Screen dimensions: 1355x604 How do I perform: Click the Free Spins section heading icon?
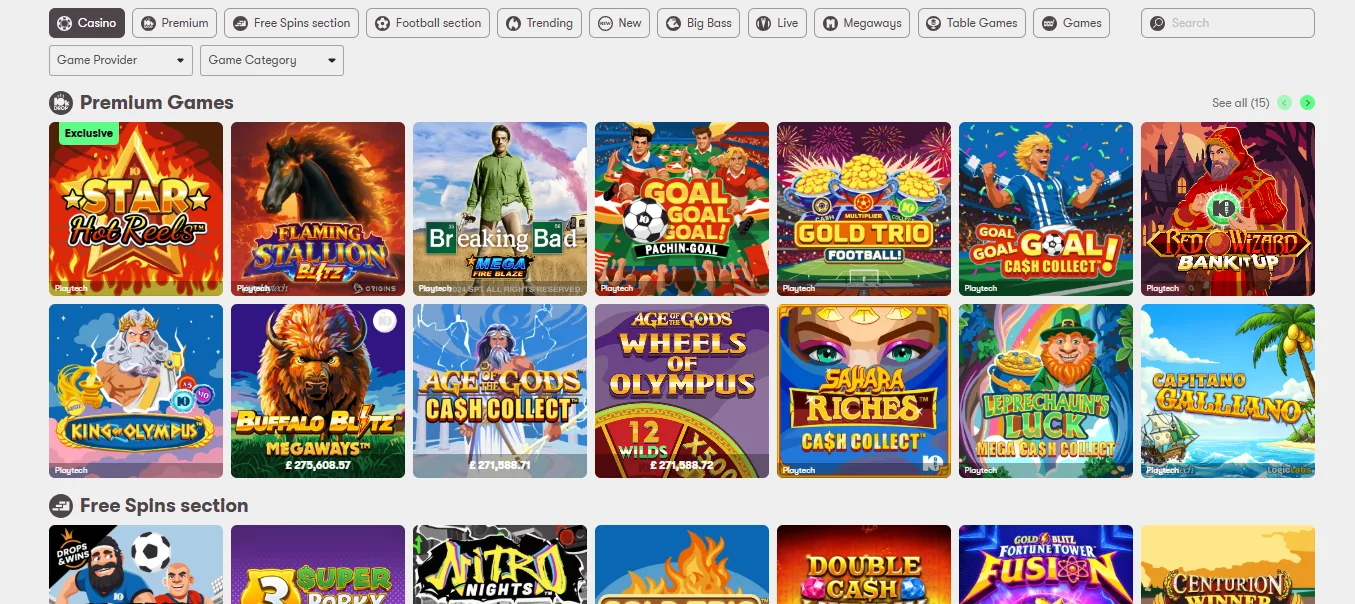pos(61,505)
